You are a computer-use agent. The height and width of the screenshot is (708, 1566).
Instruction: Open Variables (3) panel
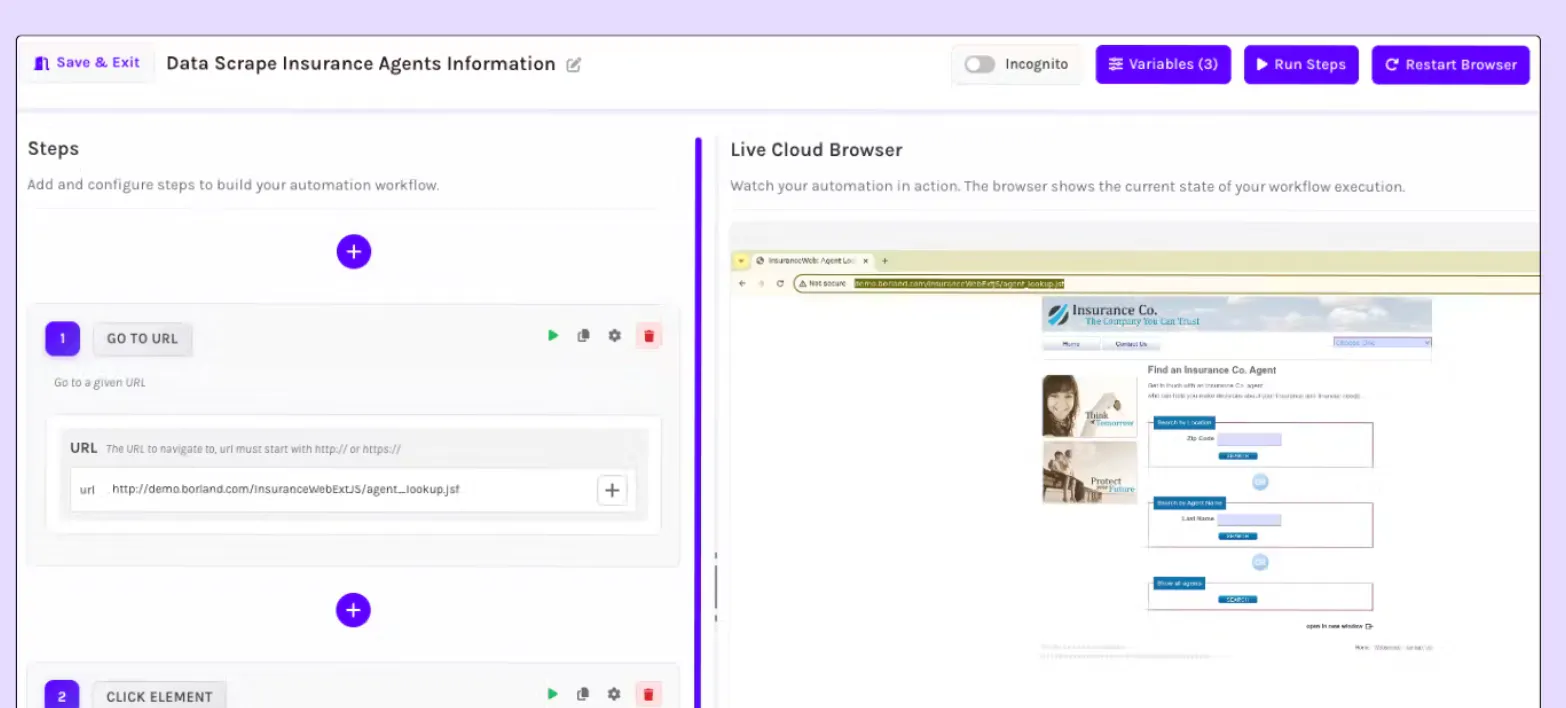point(1163,64)
